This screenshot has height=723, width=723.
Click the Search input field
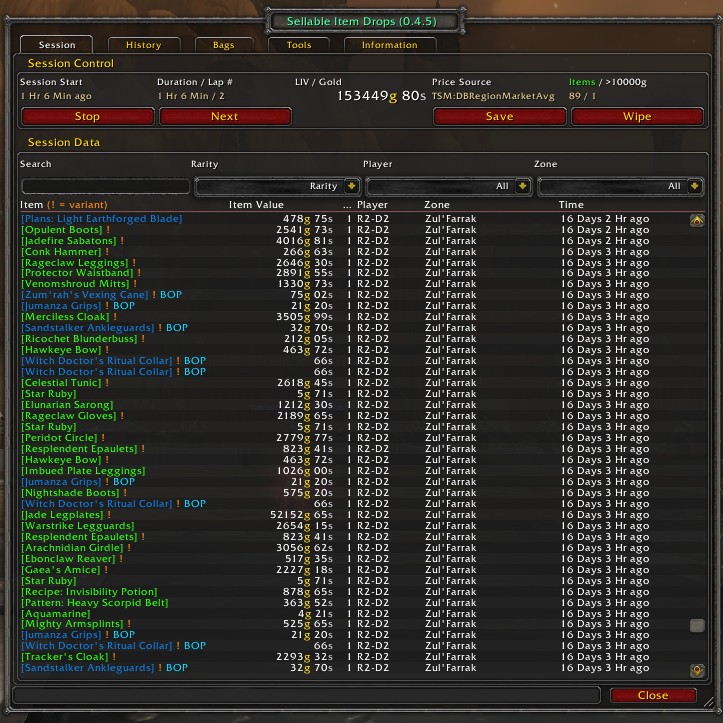click(x=106, y=186)
